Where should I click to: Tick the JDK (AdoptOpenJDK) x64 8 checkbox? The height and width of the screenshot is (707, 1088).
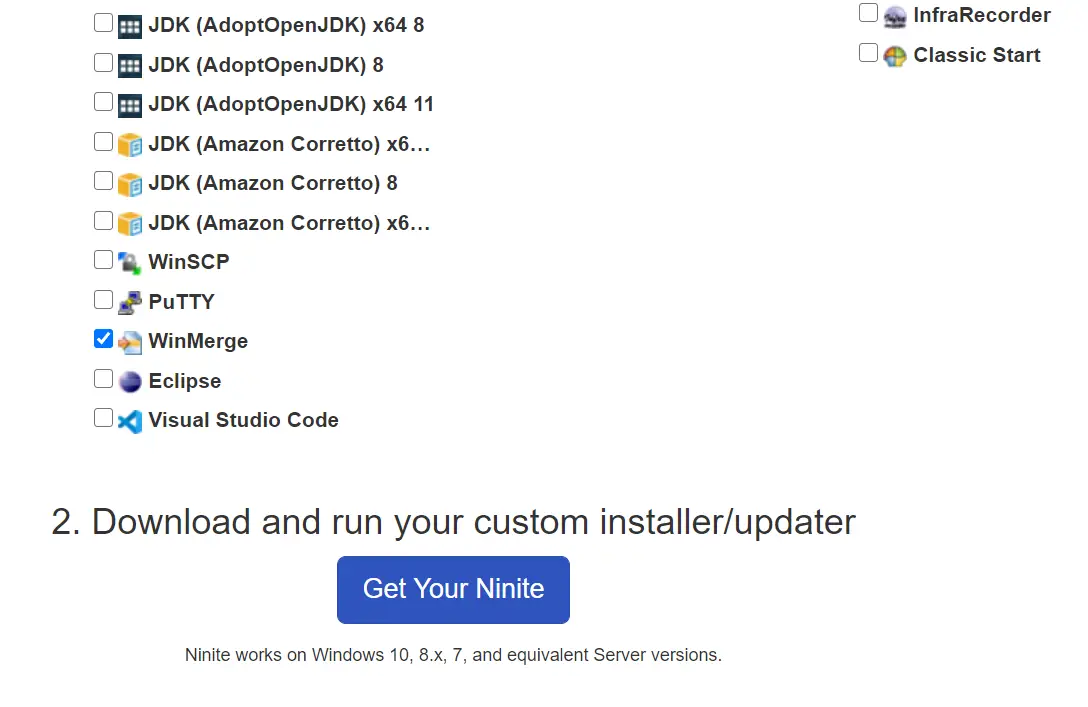[x=103, y=23]
